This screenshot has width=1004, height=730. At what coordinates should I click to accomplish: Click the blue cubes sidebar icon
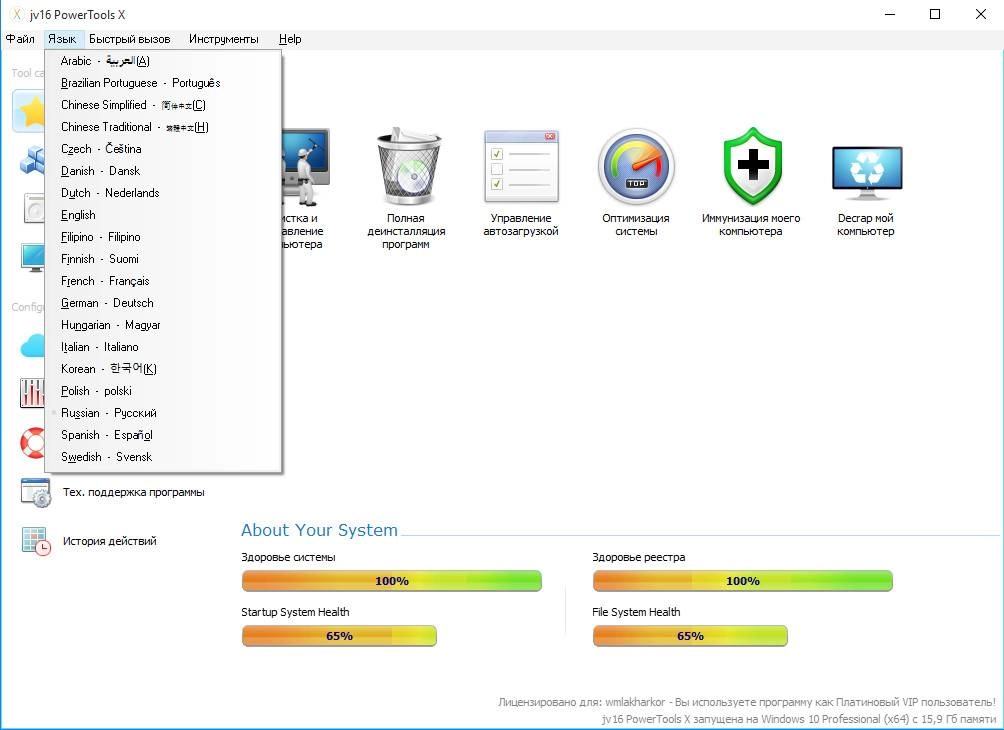(x=32, y=161)
